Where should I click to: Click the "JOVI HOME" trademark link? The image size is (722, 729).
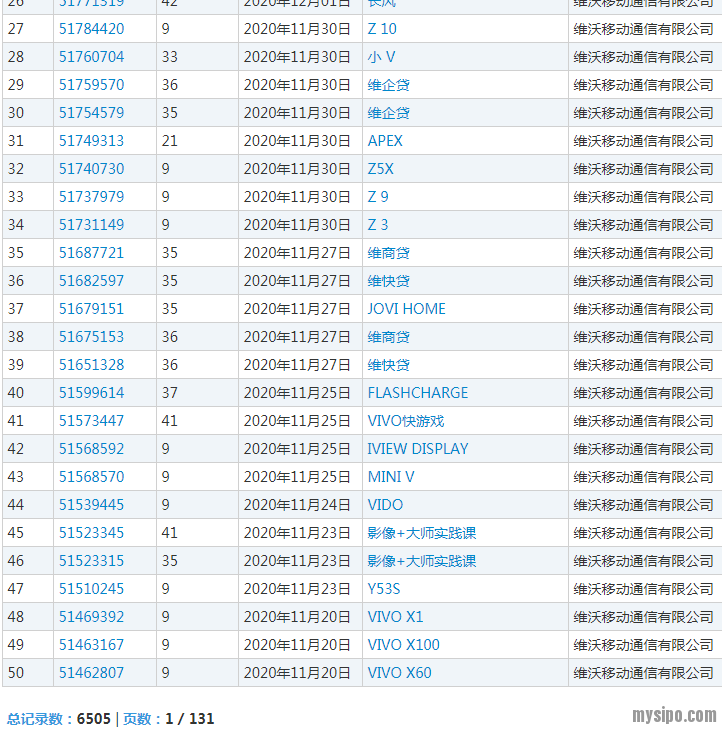[x=406, y=309]
